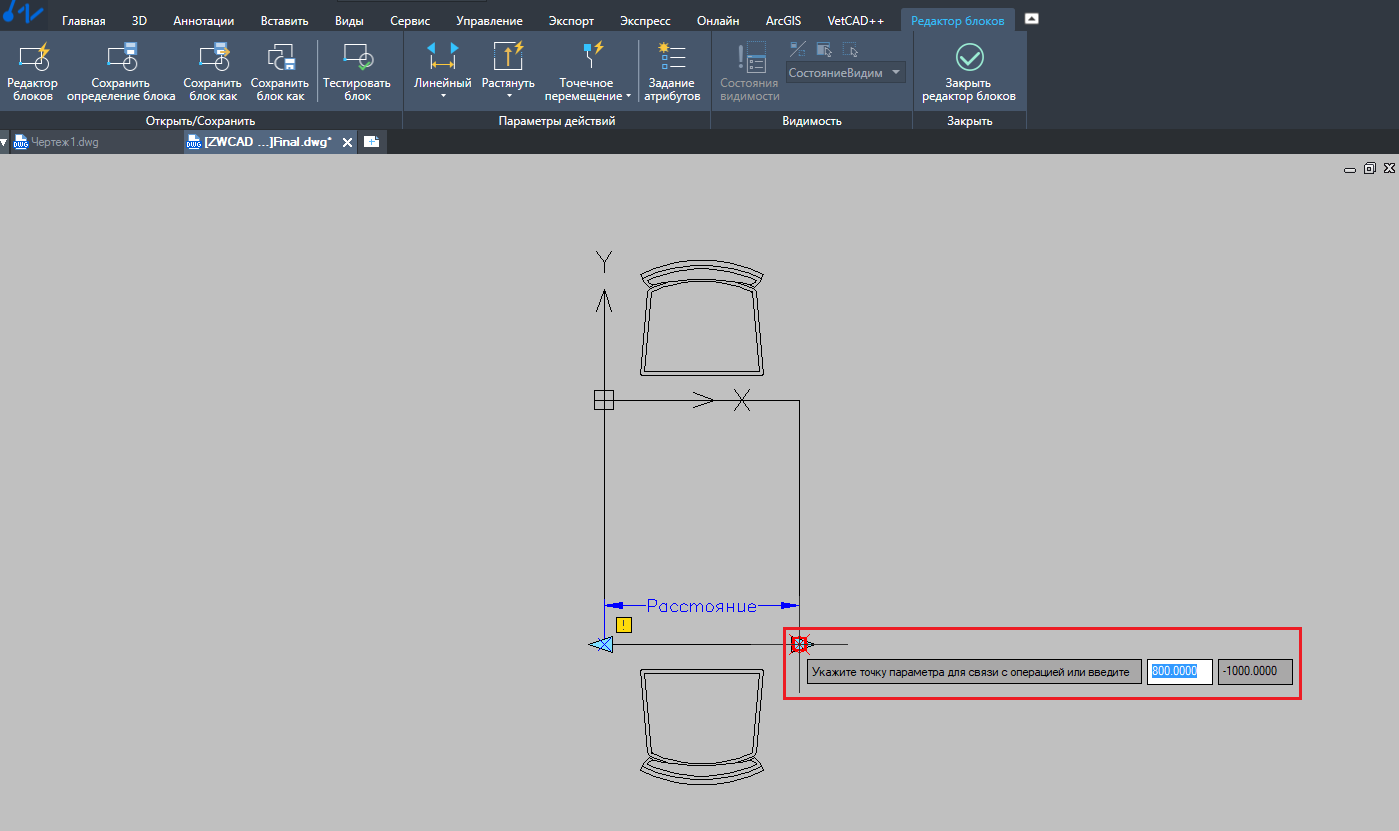Image resolution: width=1399 pixels, height=831 pixels.
Task: Click Сохранить блок как with yellow arrow icon
Action: click(212, 71)
